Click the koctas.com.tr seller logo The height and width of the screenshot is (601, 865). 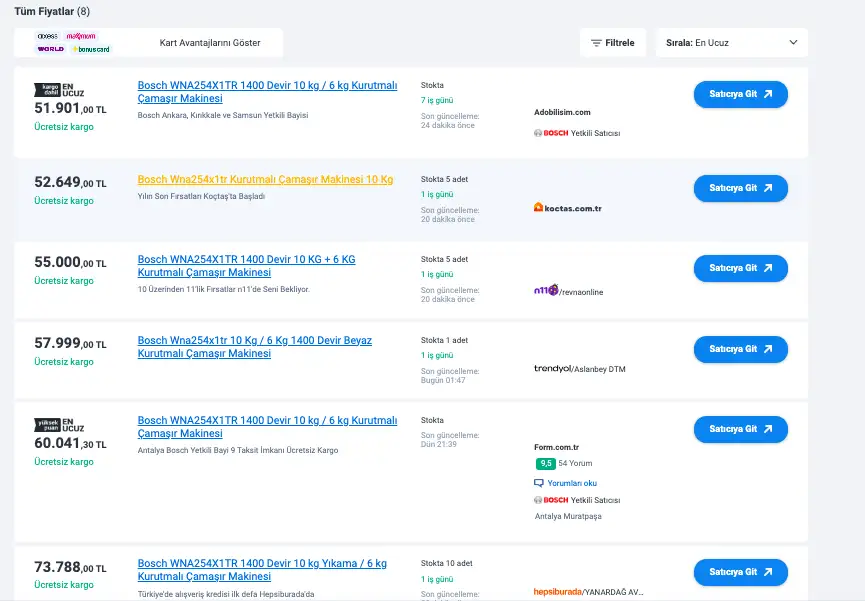click(567, 208)
